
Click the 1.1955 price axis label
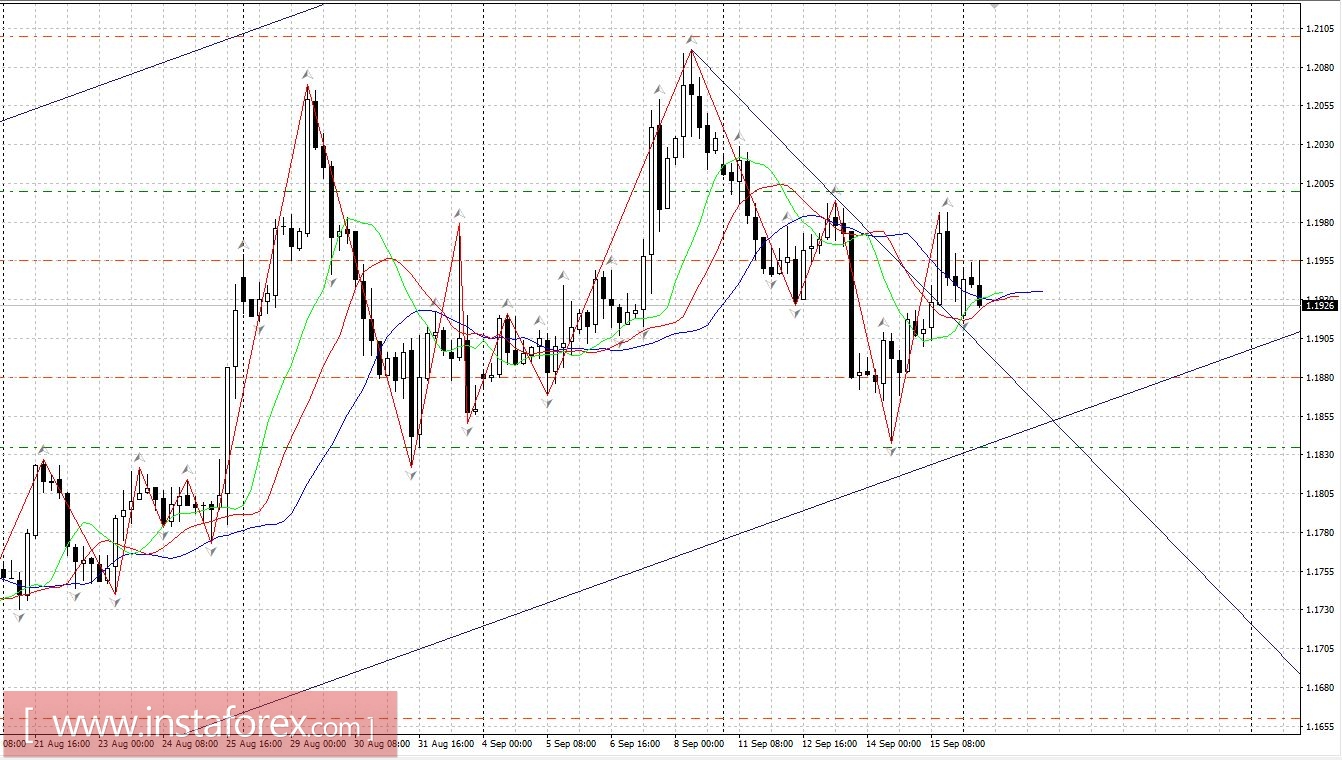pos(1321,261)
